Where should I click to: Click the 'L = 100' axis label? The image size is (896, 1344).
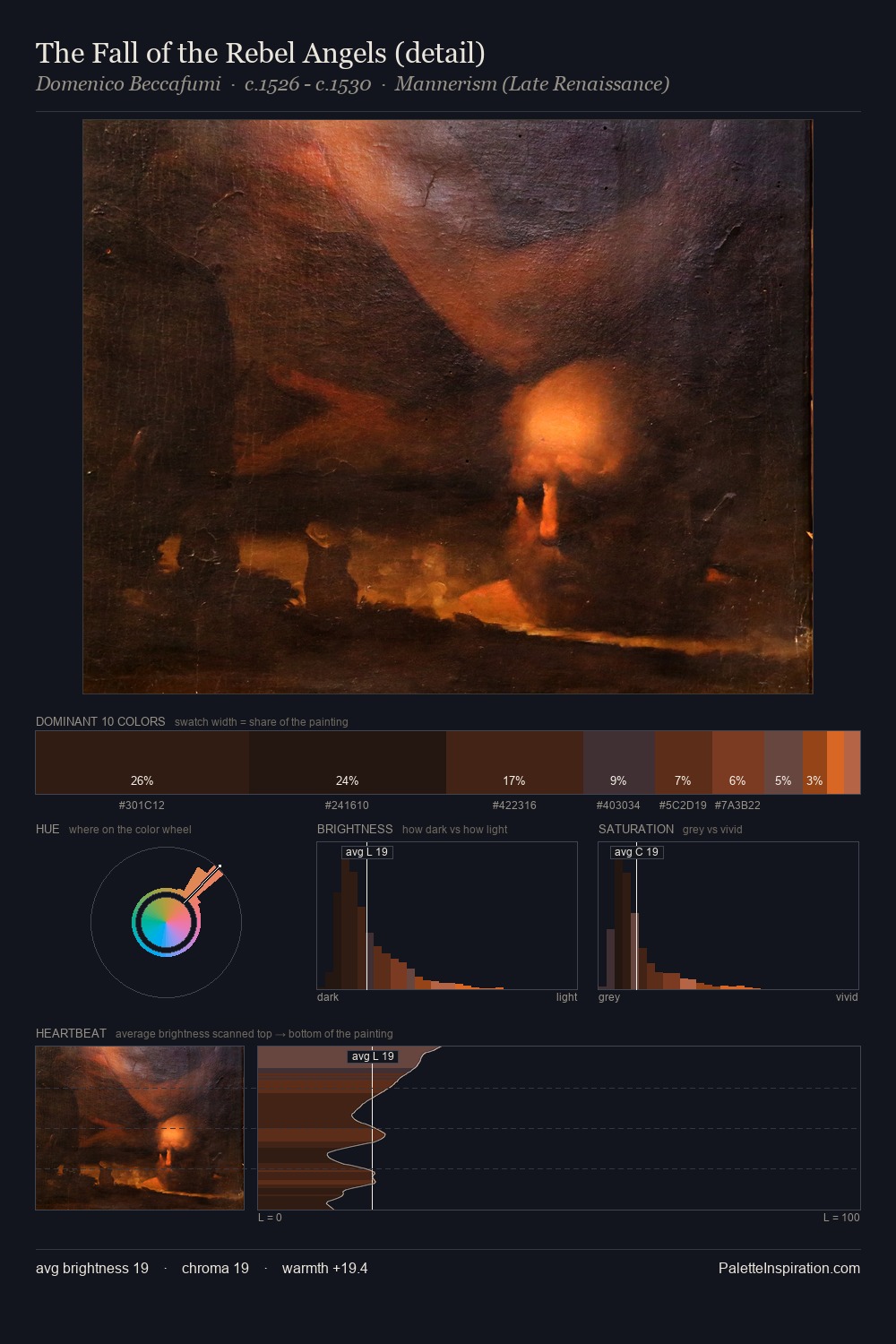pyautogui.click(x=841, y=1218)
